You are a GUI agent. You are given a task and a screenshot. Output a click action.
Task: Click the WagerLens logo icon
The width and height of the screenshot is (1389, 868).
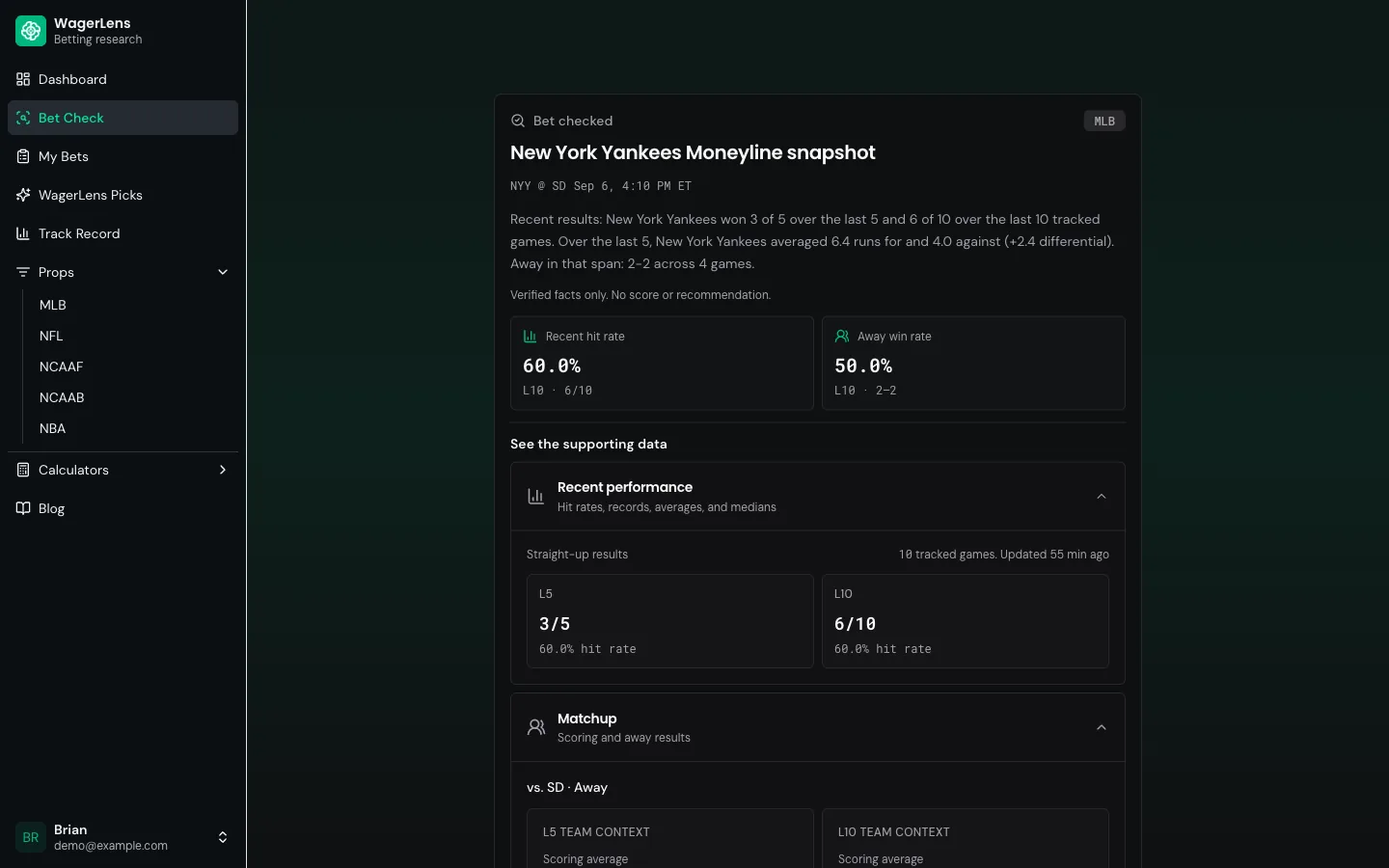pos(31,31)
